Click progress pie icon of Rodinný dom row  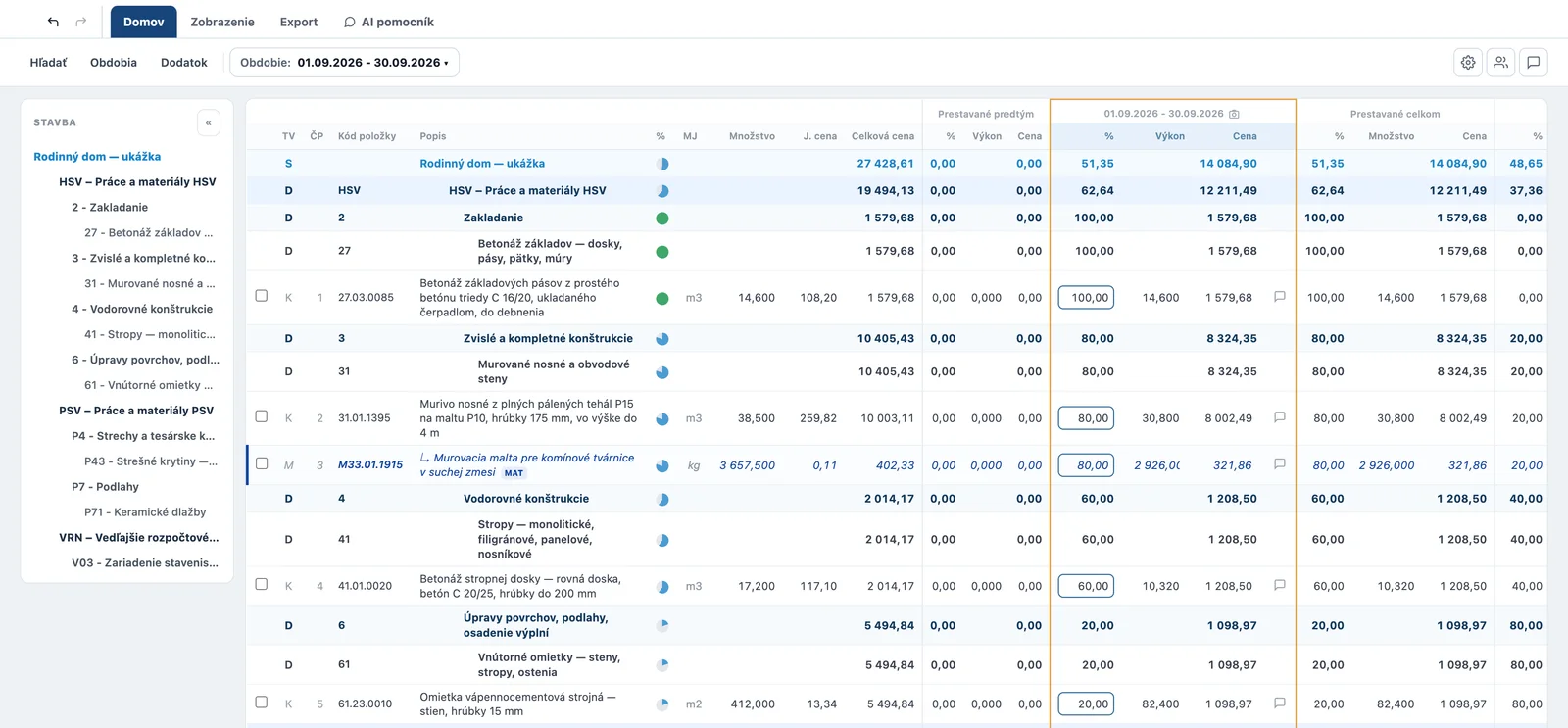tap(662, 164)
